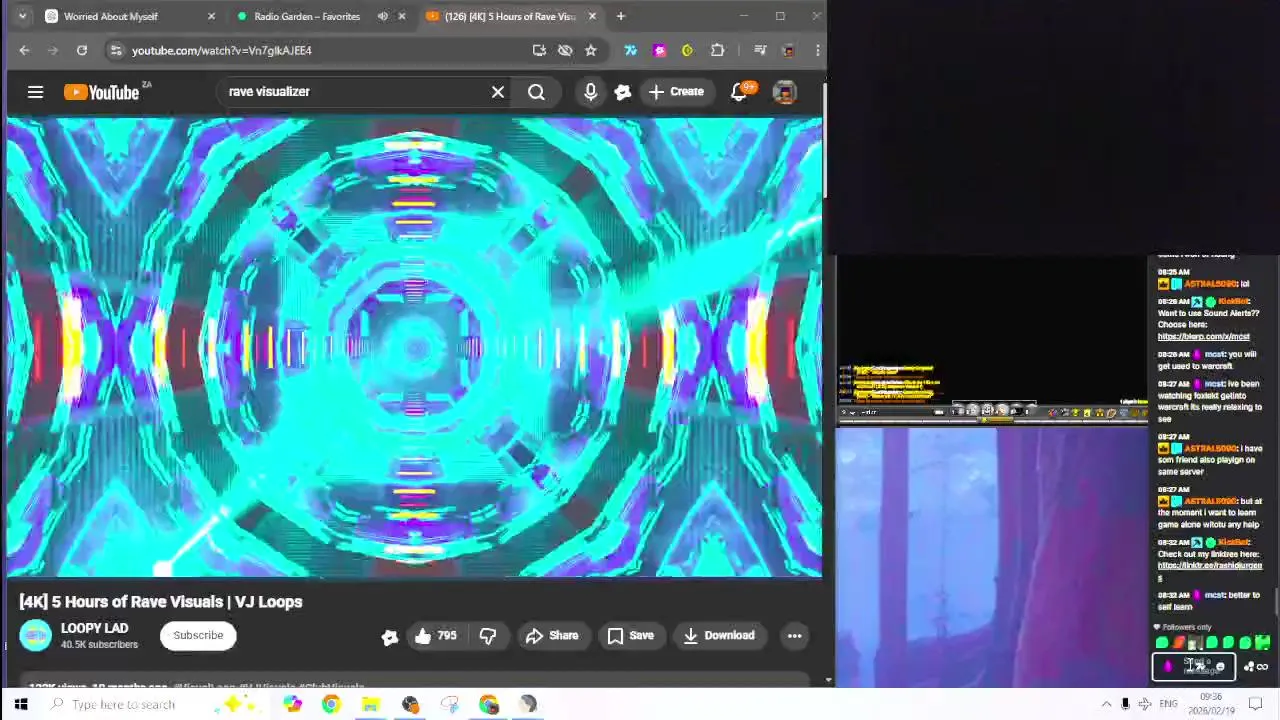Reload the YouTube page
The image size is (1280, 720).
pyautogui.click(x=82, y=50)
